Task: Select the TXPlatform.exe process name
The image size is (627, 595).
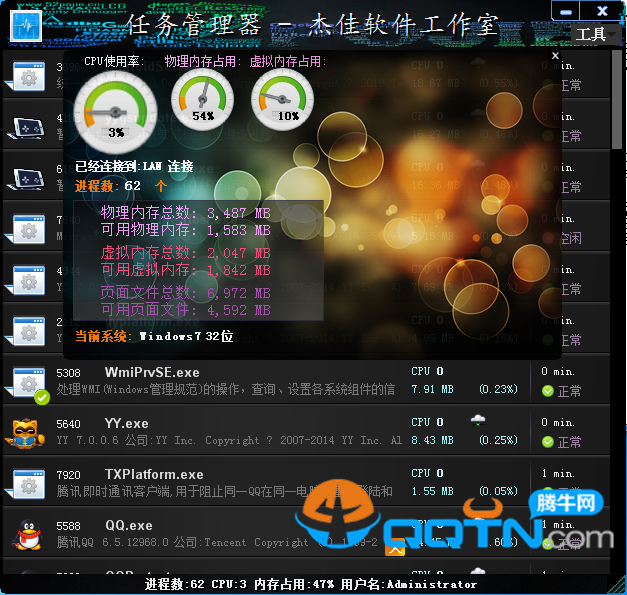Action: pos(153,474)
